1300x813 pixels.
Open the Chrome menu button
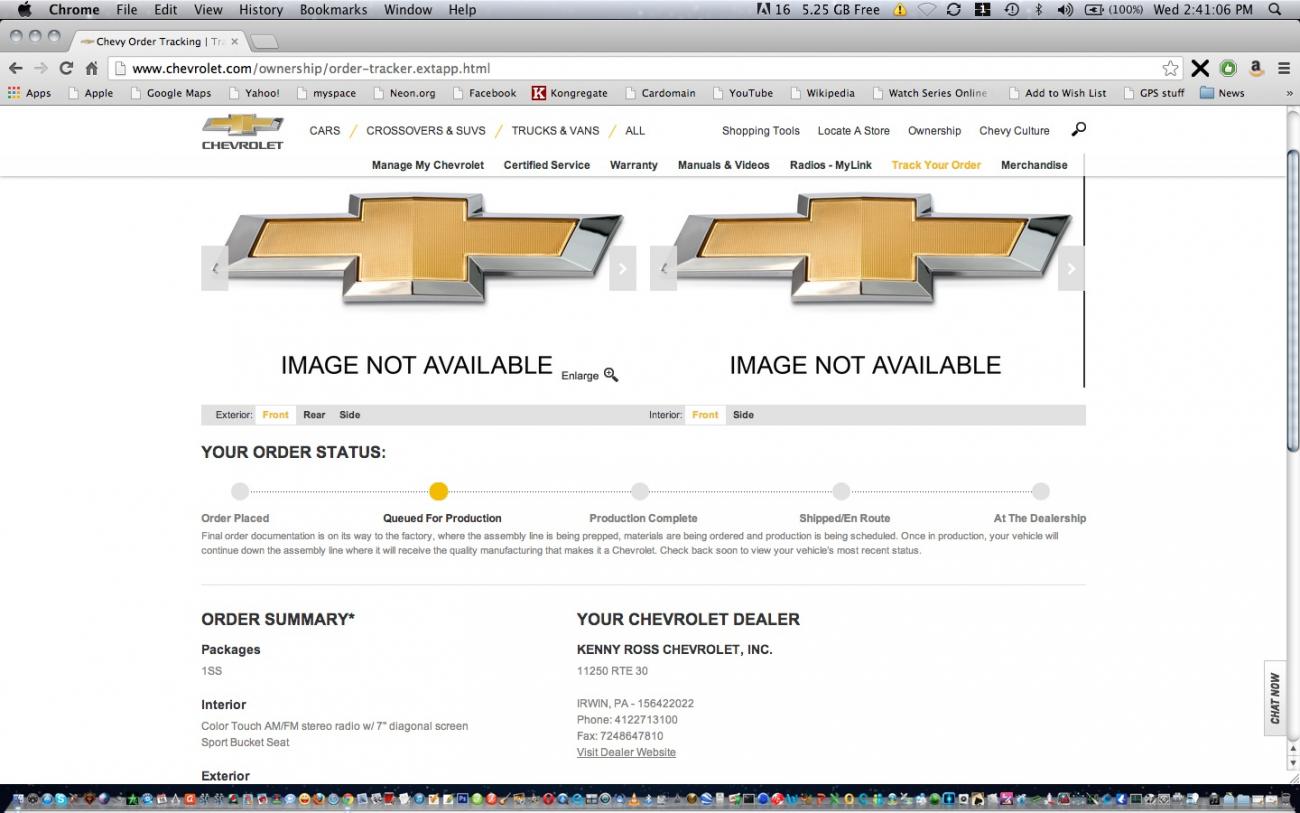(1284, 68)
